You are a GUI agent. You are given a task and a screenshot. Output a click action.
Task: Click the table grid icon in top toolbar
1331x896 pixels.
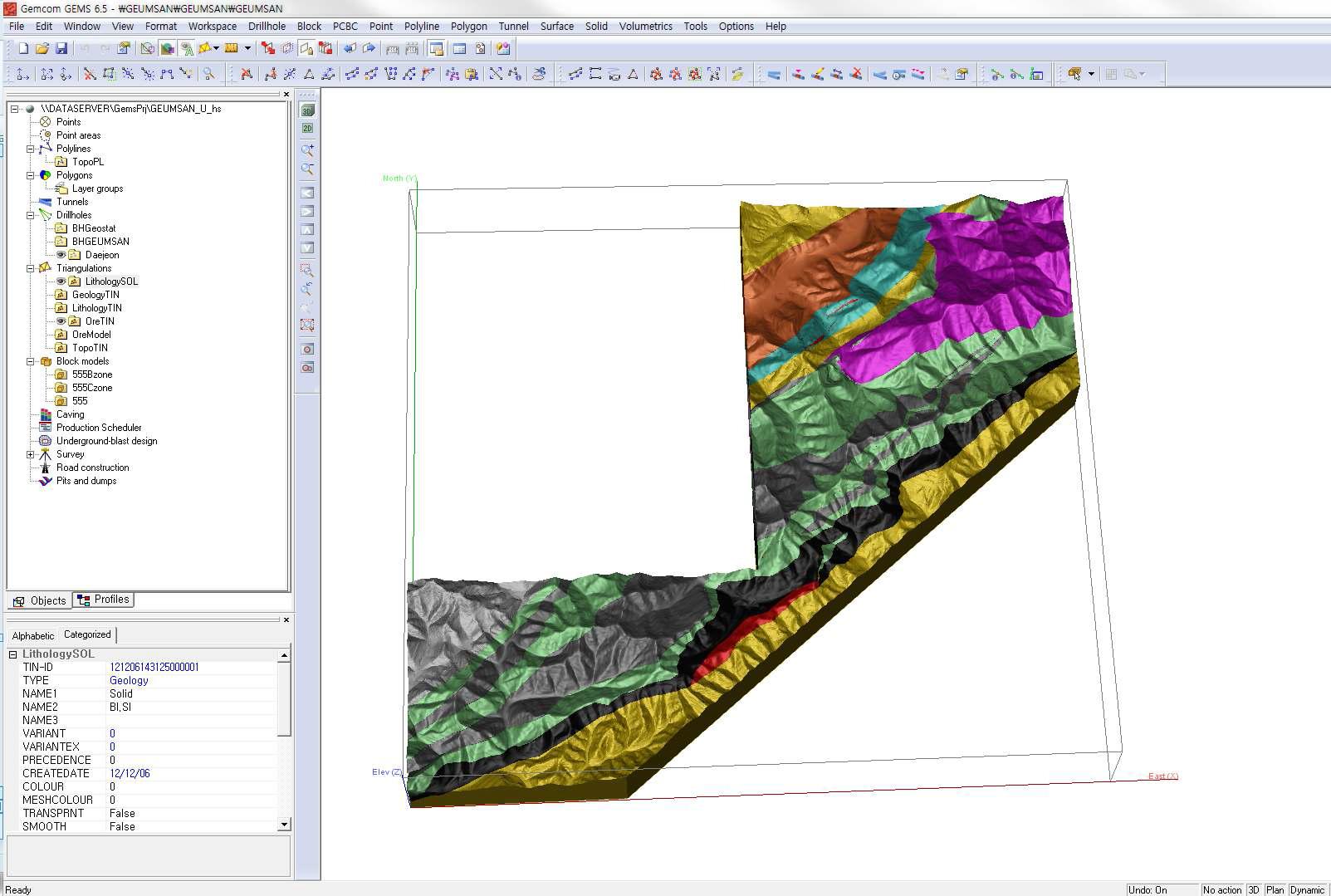click(459, 48)
